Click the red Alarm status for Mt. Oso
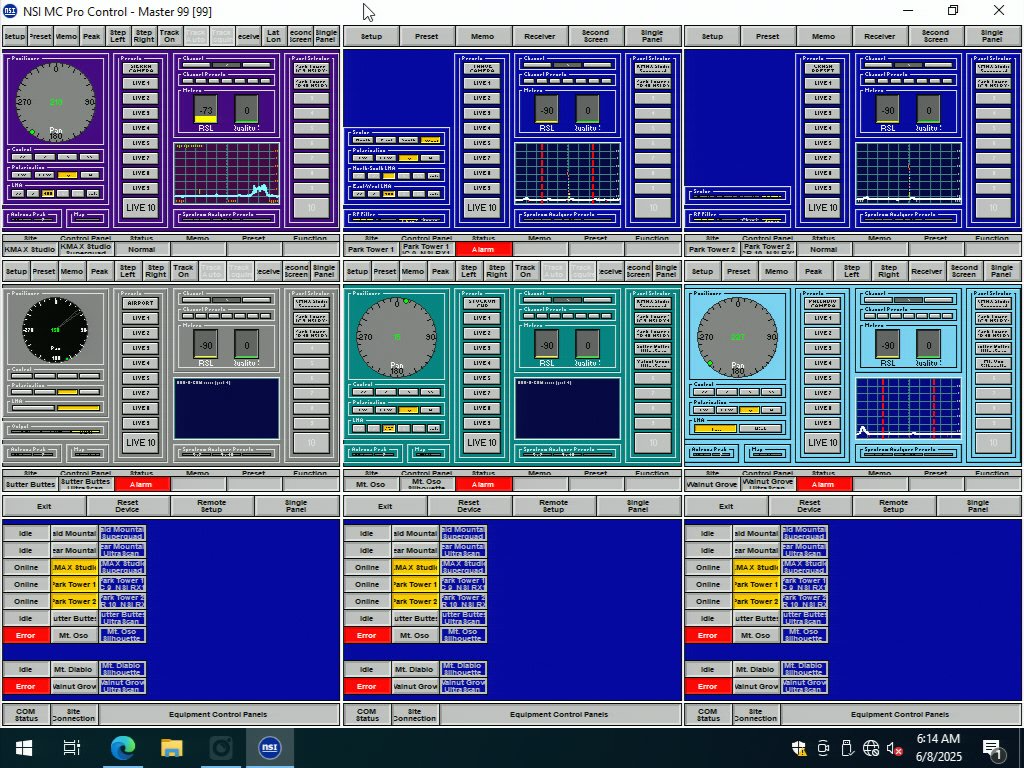 [483, 484]
